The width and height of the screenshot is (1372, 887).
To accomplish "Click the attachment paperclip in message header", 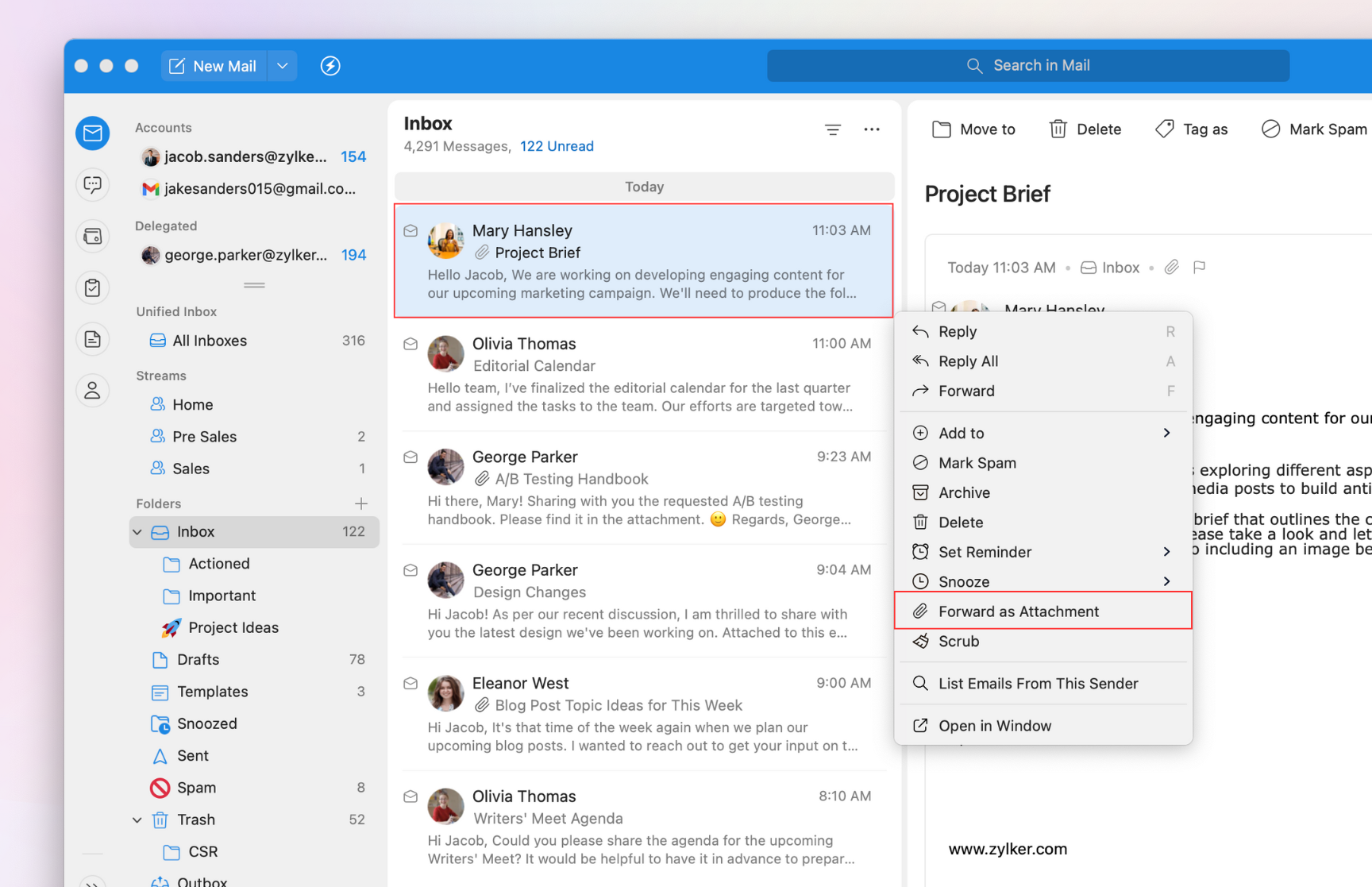I will pyautogui.click(x=1172, y=268).
